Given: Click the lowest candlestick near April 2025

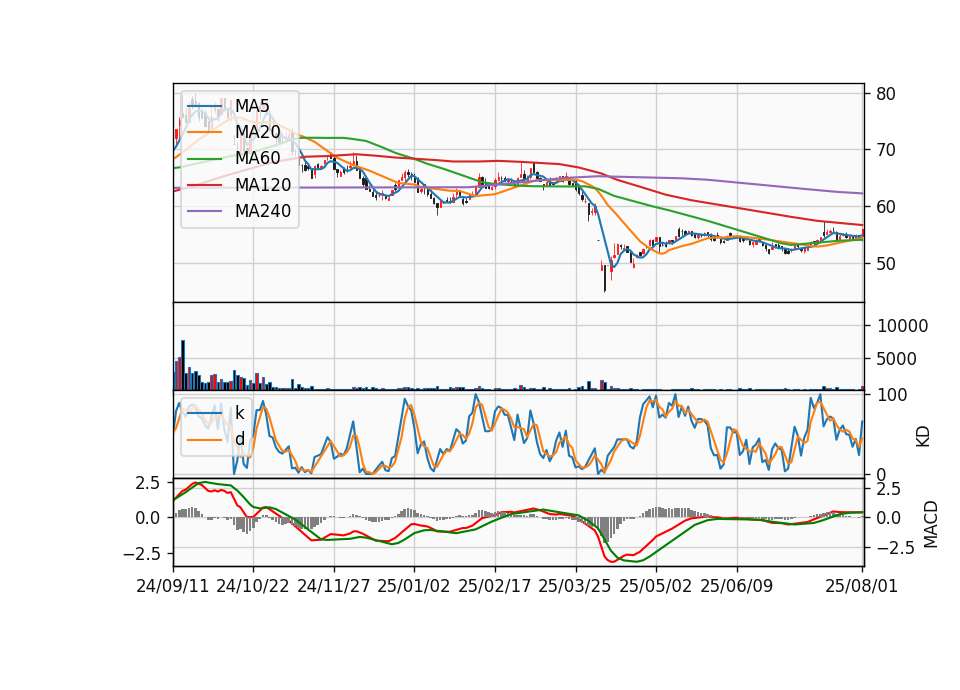Looking at the screenshot, I should pyautogui.click(x=605, y=279).
